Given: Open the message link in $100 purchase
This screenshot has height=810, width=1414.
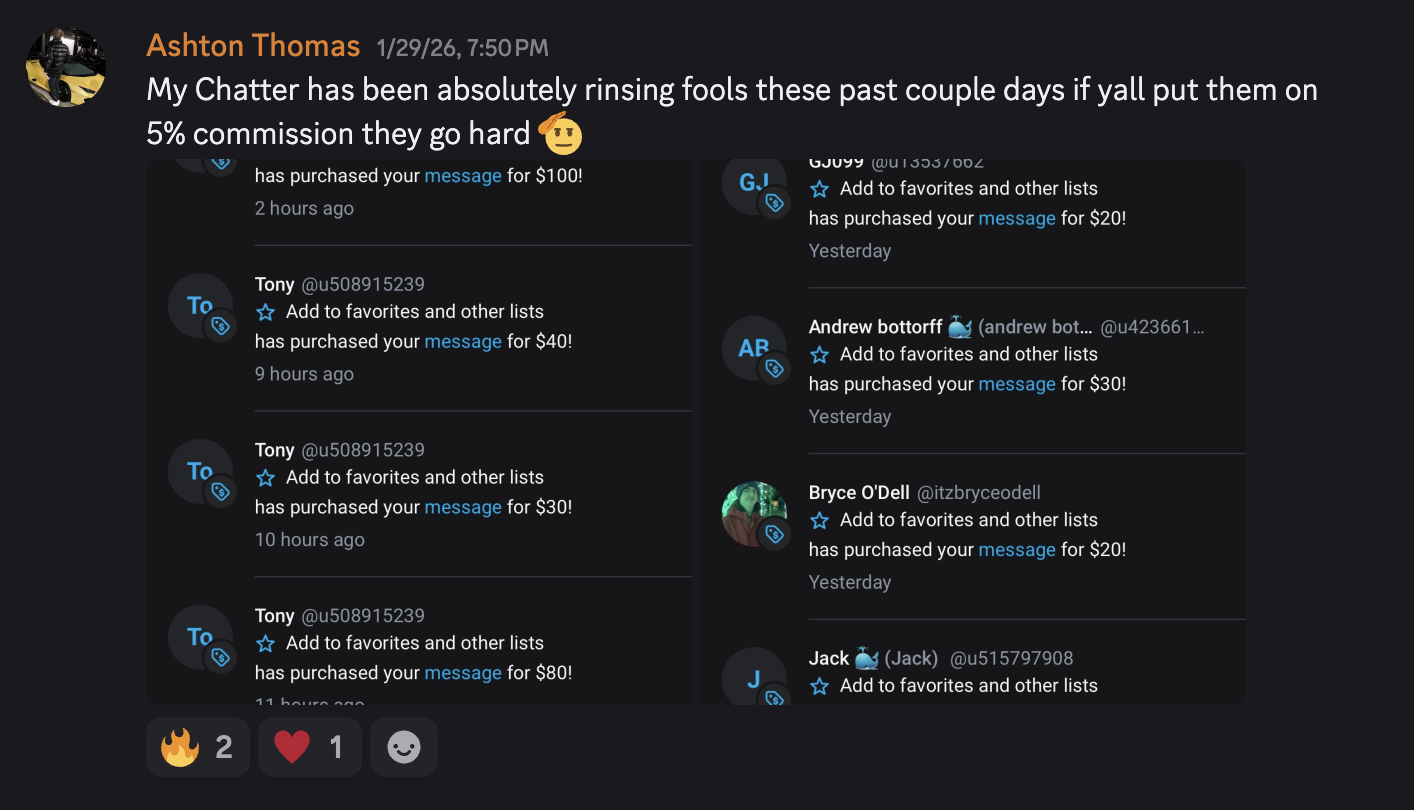Looking at the screenshot, I should (x=463, y=176).
